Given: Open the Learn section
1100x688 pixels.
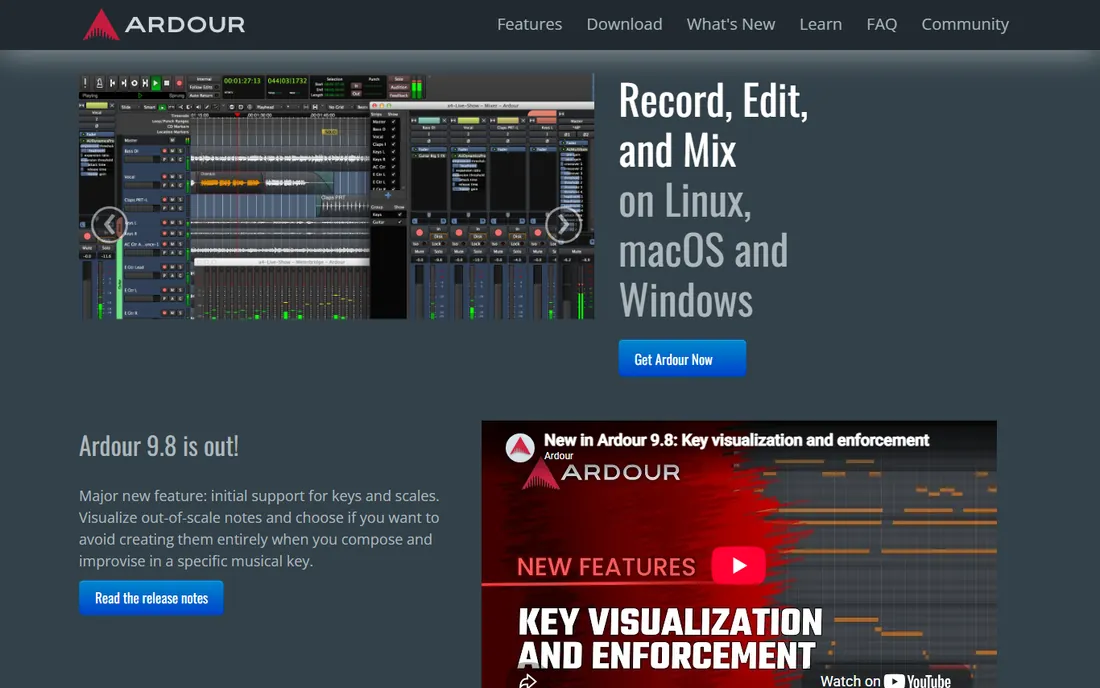Looking at the screenshot, I should (821, 25).
